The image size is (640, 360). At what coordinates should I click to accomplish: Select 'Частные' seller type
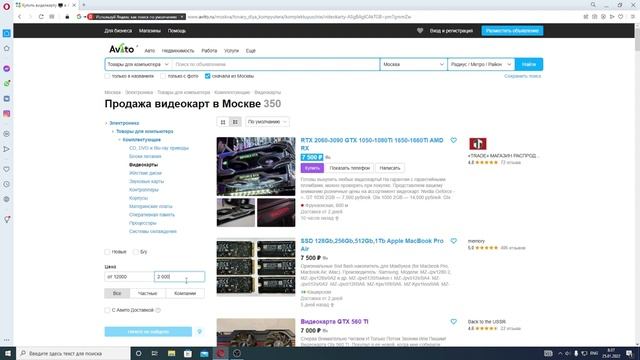coord(147,293)
